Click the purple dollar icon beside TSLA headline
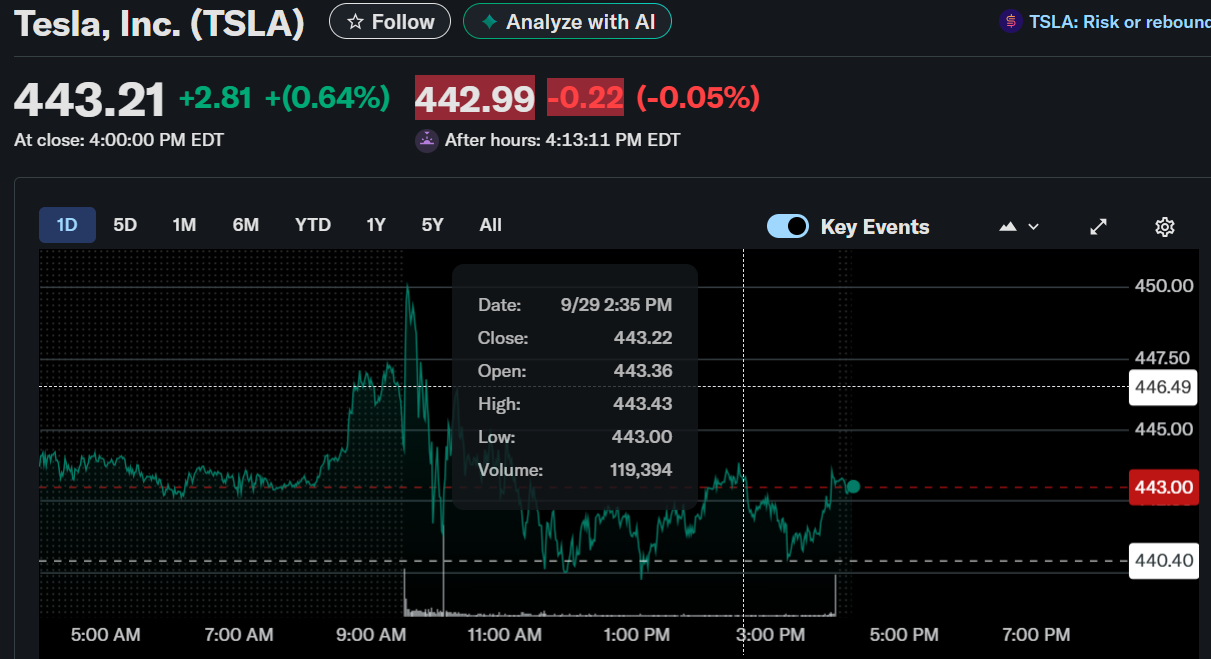 point(1011,21)
